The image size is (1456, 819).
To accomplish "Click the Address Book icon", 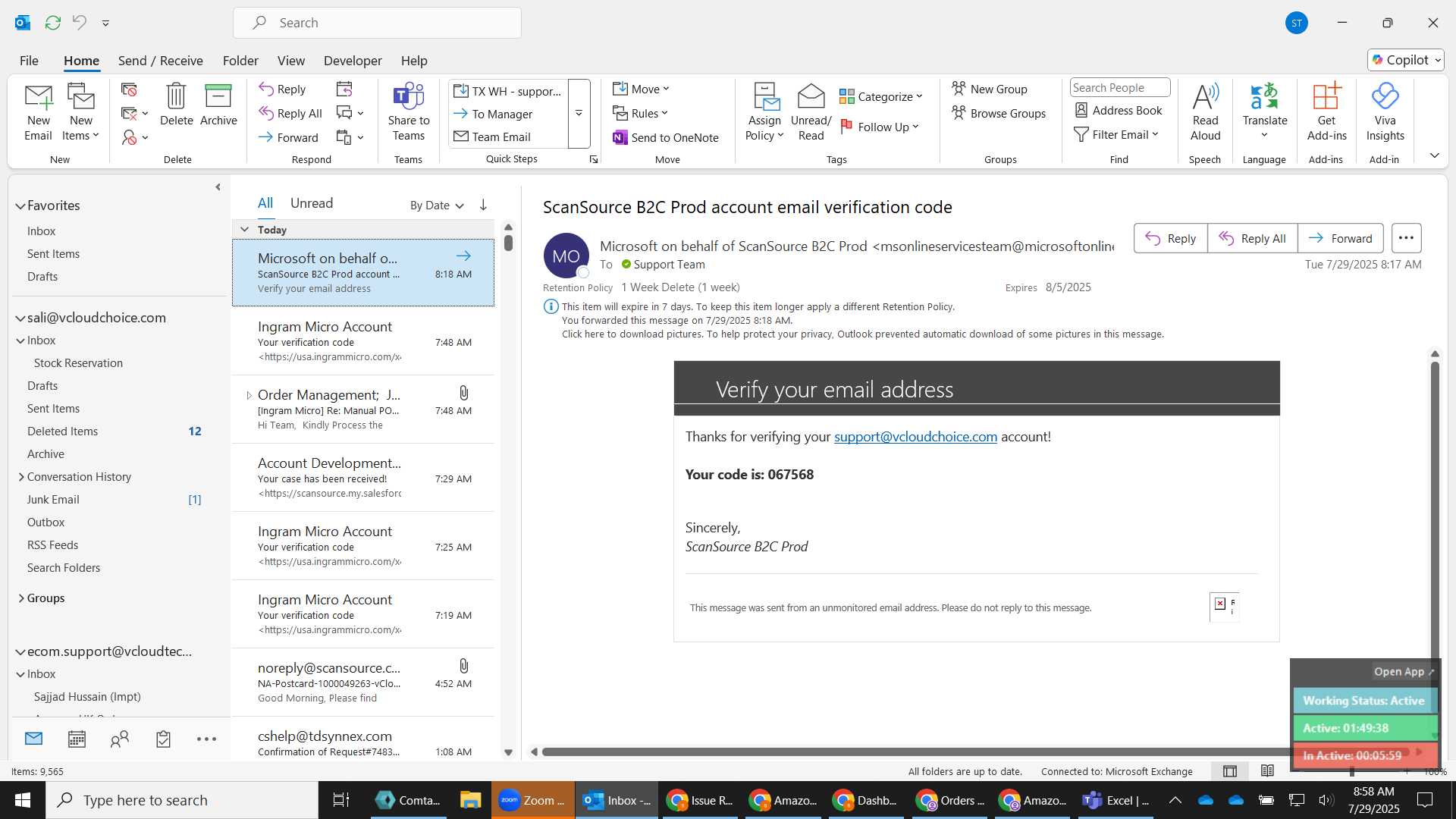I will click(x=1081, y=111).
